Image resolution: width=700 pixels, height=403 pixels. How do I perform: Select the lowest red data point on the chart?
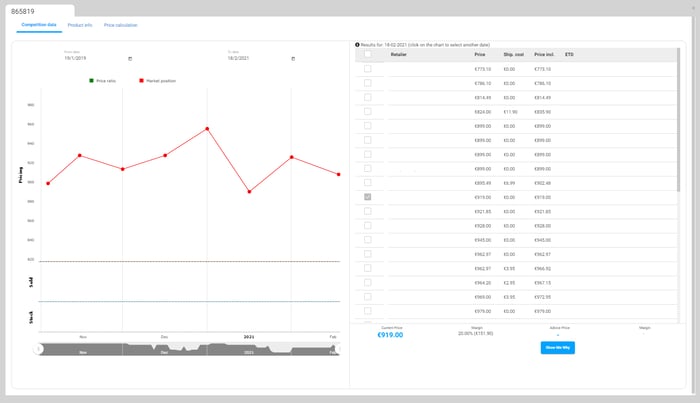(250, 192)
